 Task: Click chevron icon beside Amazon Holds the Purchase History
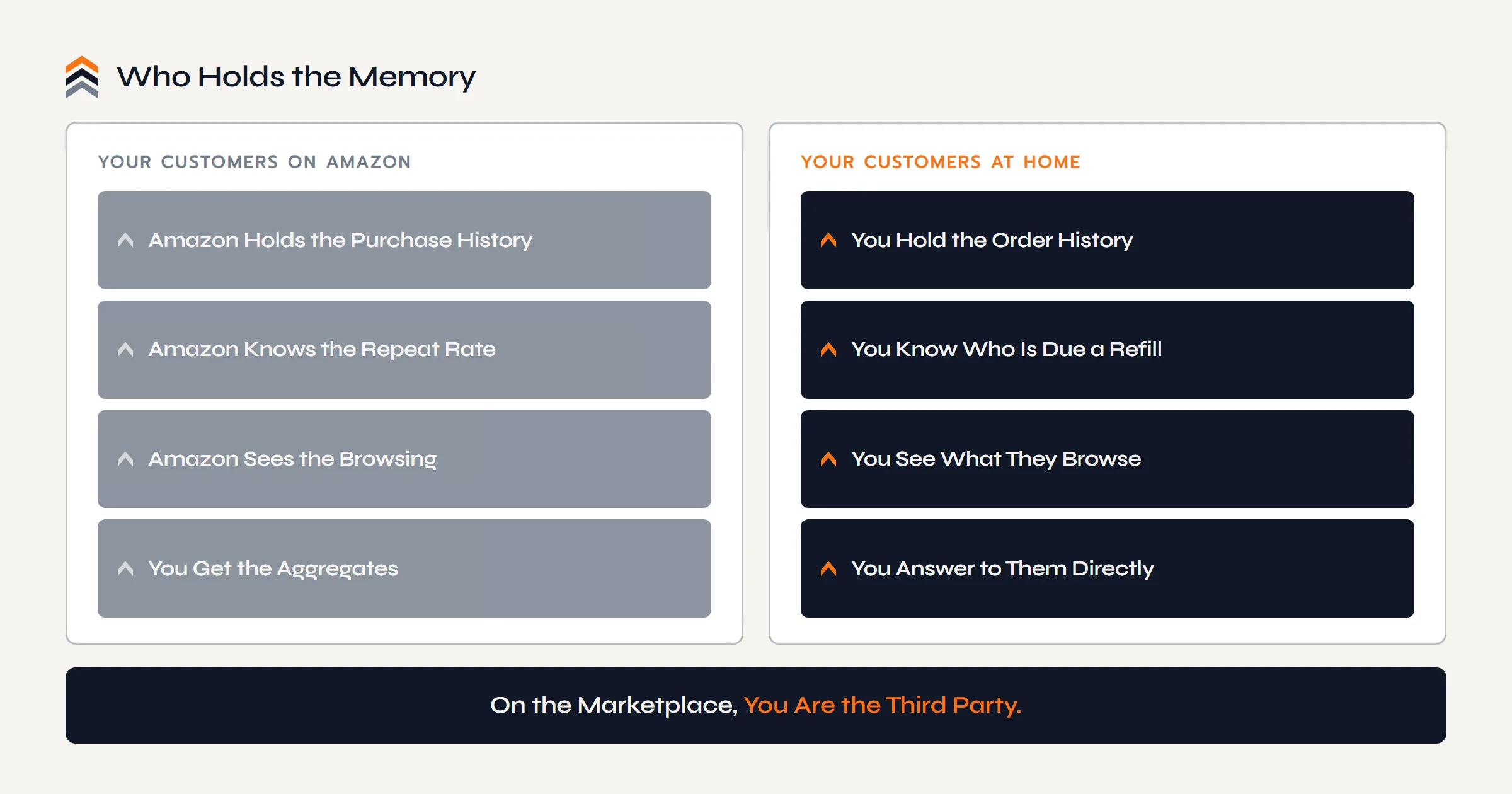(125, 240)
